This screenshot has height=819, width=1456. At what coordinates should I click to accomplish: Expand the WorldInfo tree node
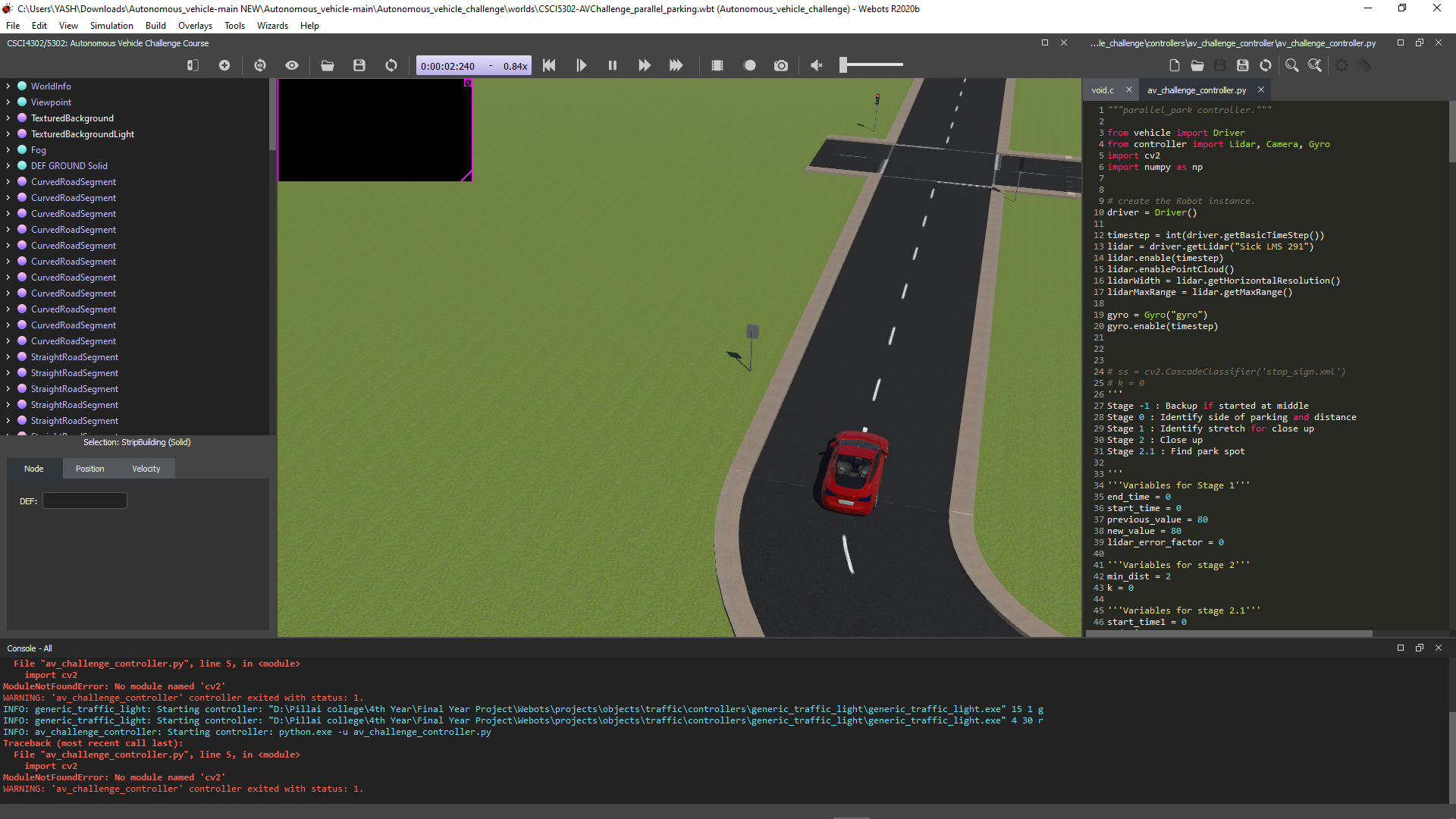click(x=8, y=86)
